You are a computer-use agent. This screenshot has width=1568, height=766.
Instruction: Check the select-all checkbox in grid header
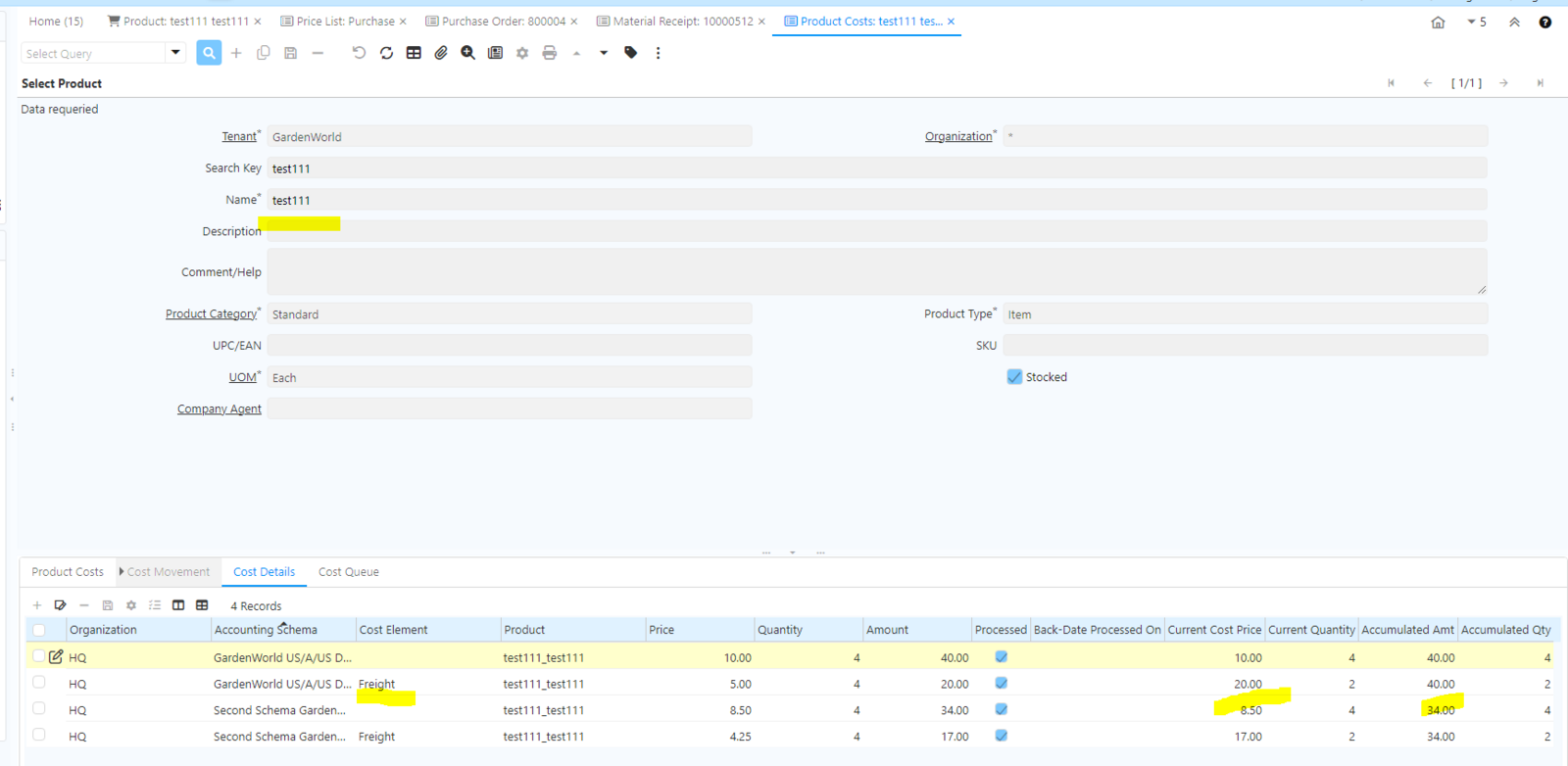[x=39, y=630]
